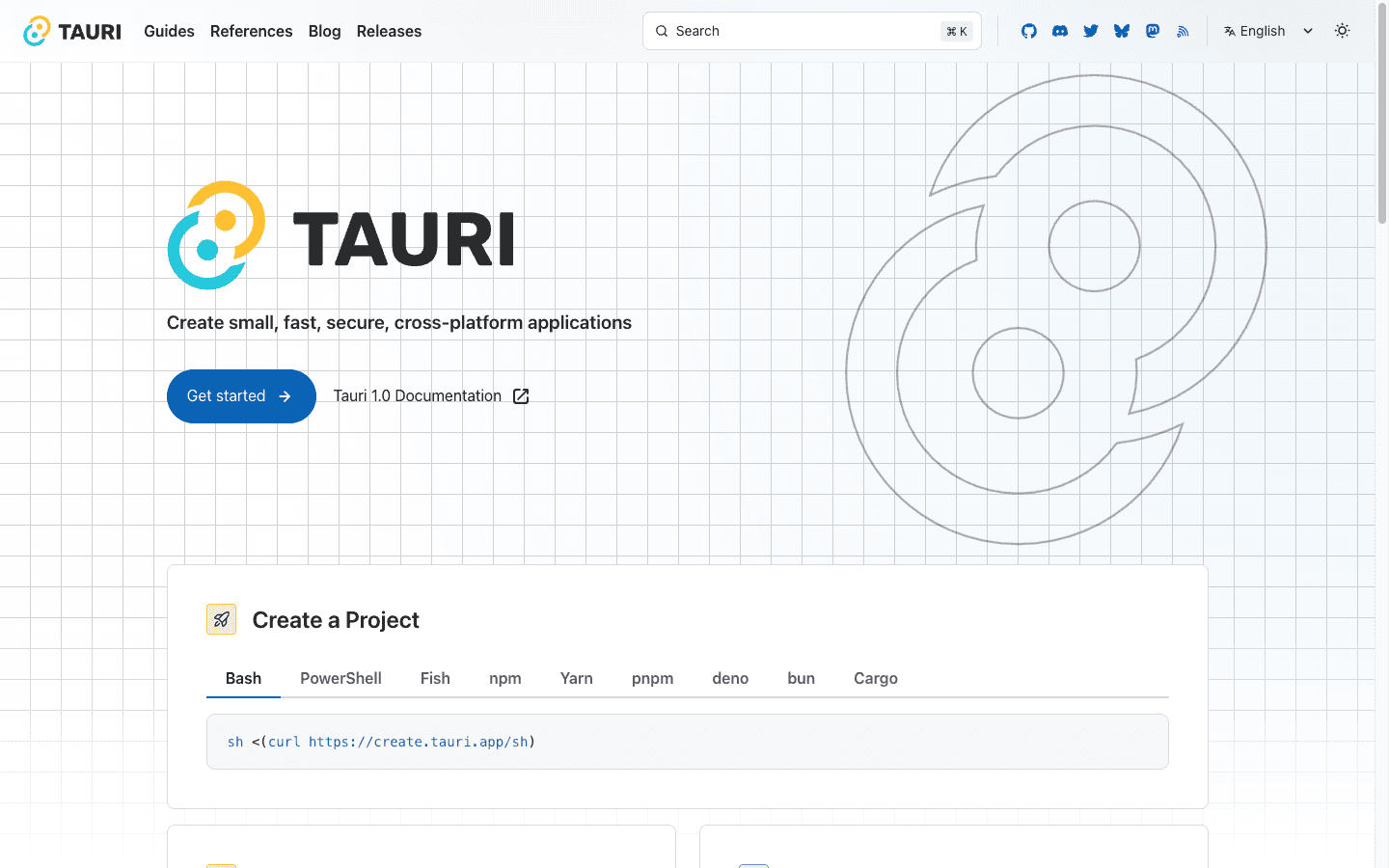
Task: Open the Guides menu
Action: [169, 31]
